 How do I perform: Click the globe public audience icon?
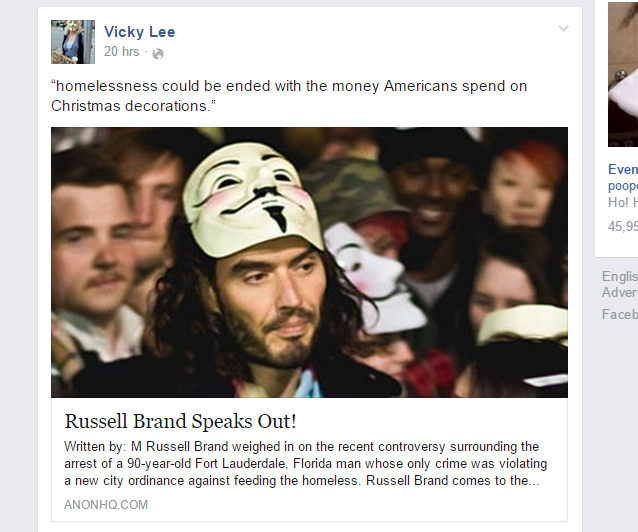[x=158, y=54]
